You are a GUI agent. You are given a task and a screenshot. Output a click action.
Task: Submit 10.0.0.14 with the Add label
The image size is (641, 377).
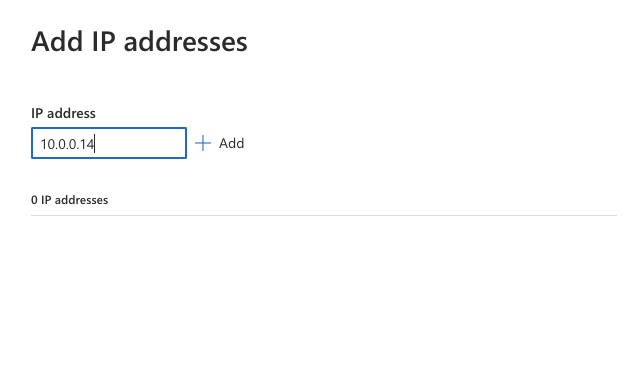click(231, 143)
